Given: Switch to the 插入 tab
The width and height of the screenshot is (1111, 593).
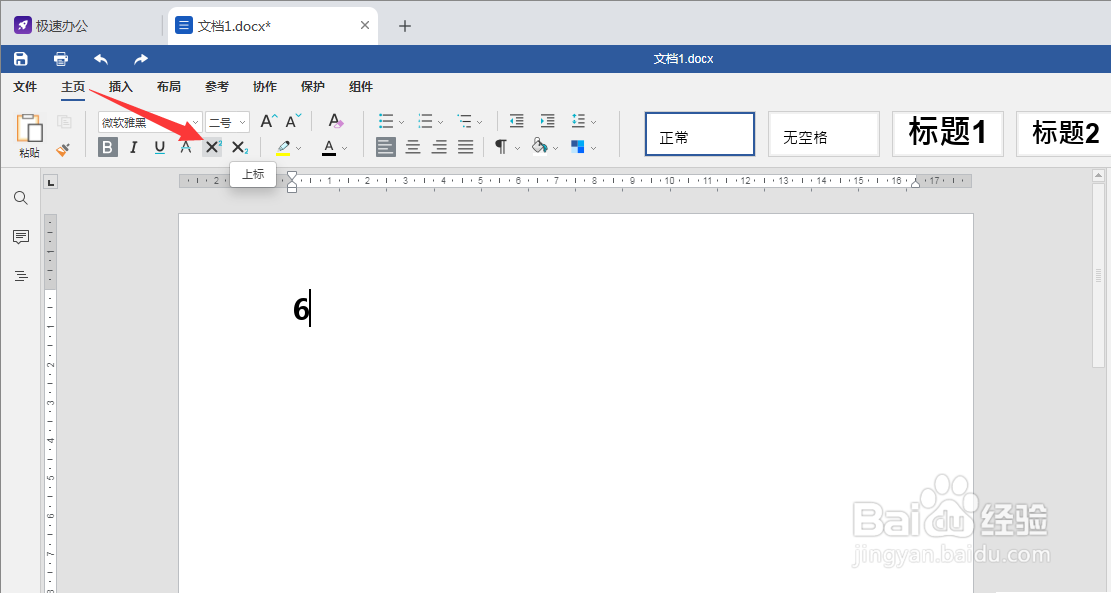Looking at the screenshot, I should coord(120,86).
